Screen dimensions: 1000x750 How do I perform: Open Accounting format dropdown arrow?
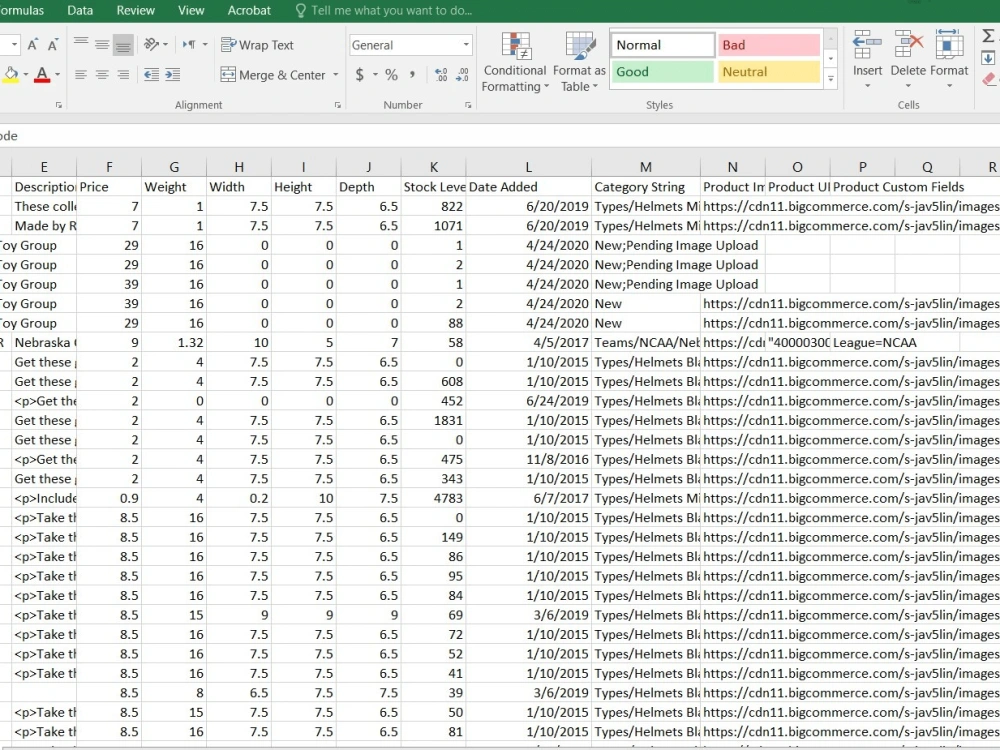pos(375,75)
